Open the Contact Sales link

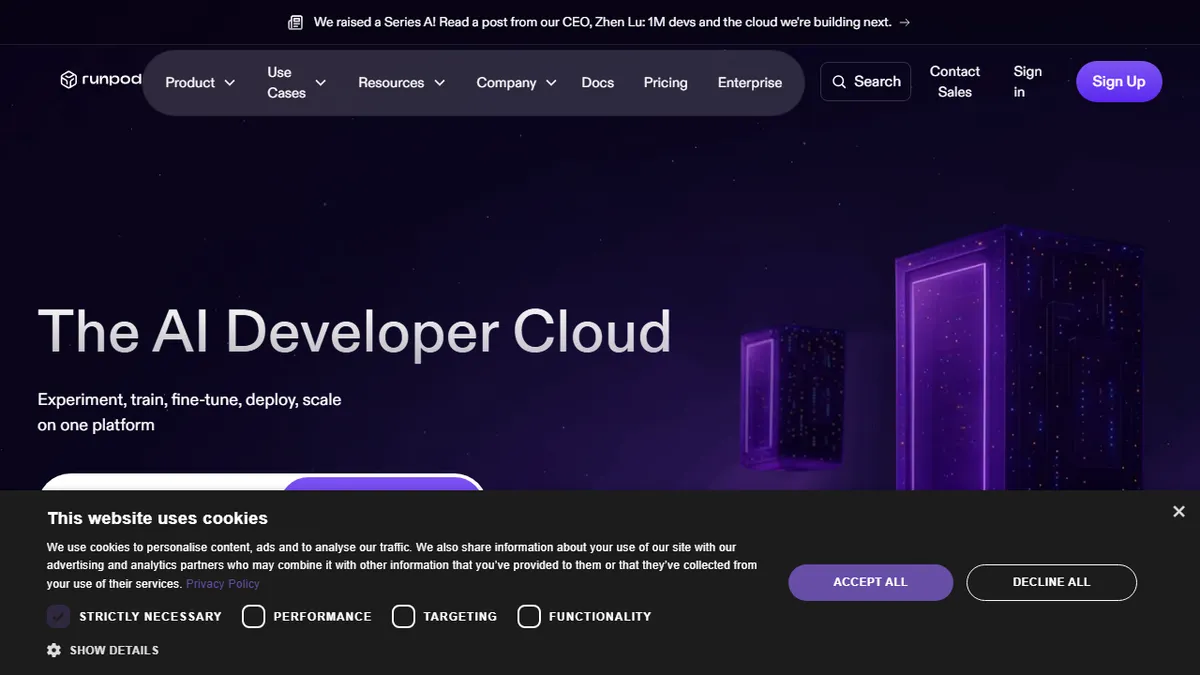(955, 82)
